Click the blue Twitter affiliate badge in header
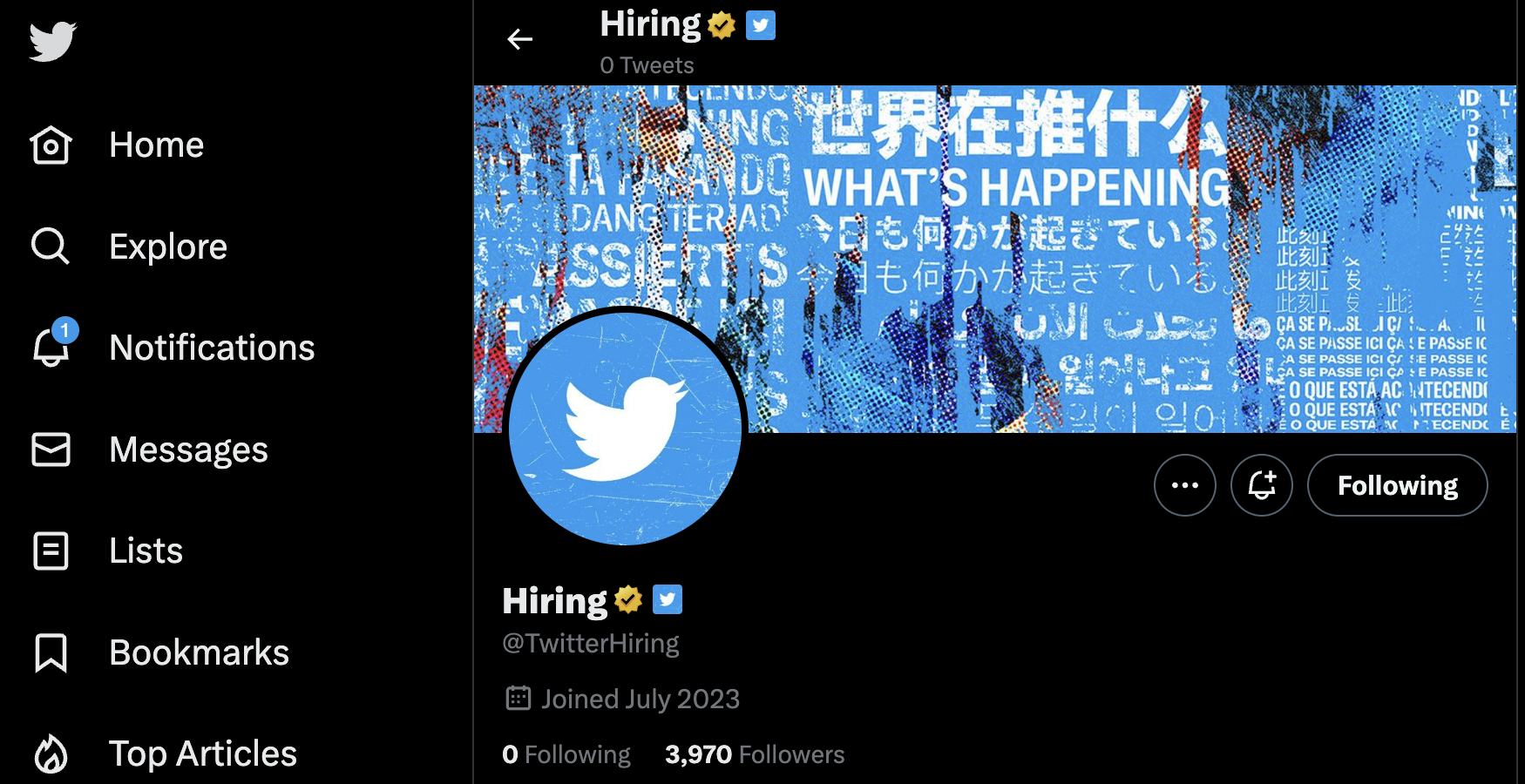The image size is (1525, 784). [761, 25]
